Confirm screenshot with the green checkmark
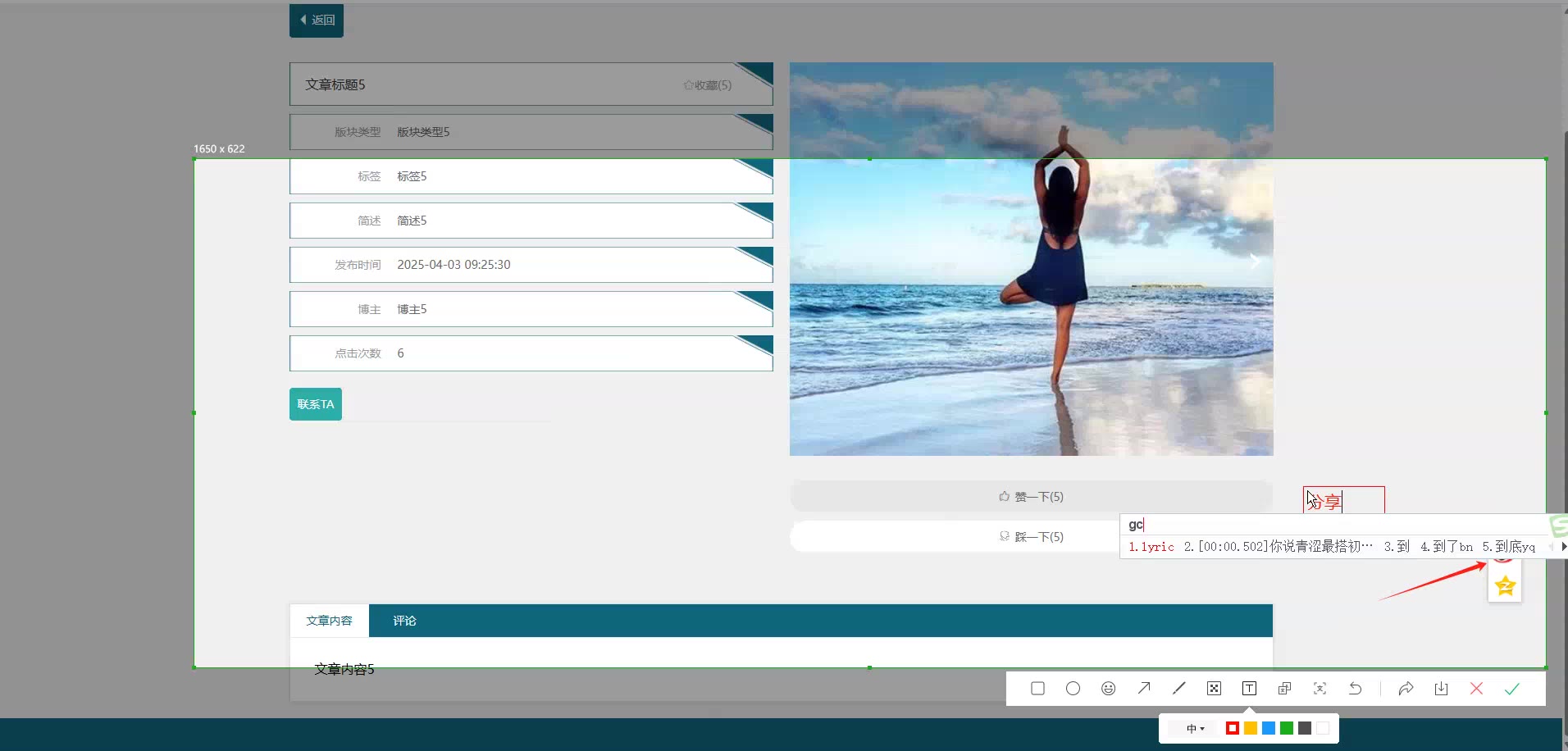The width and height of the screenshot is (1568, 751). pyautogui.click(x=1511, y=689)
